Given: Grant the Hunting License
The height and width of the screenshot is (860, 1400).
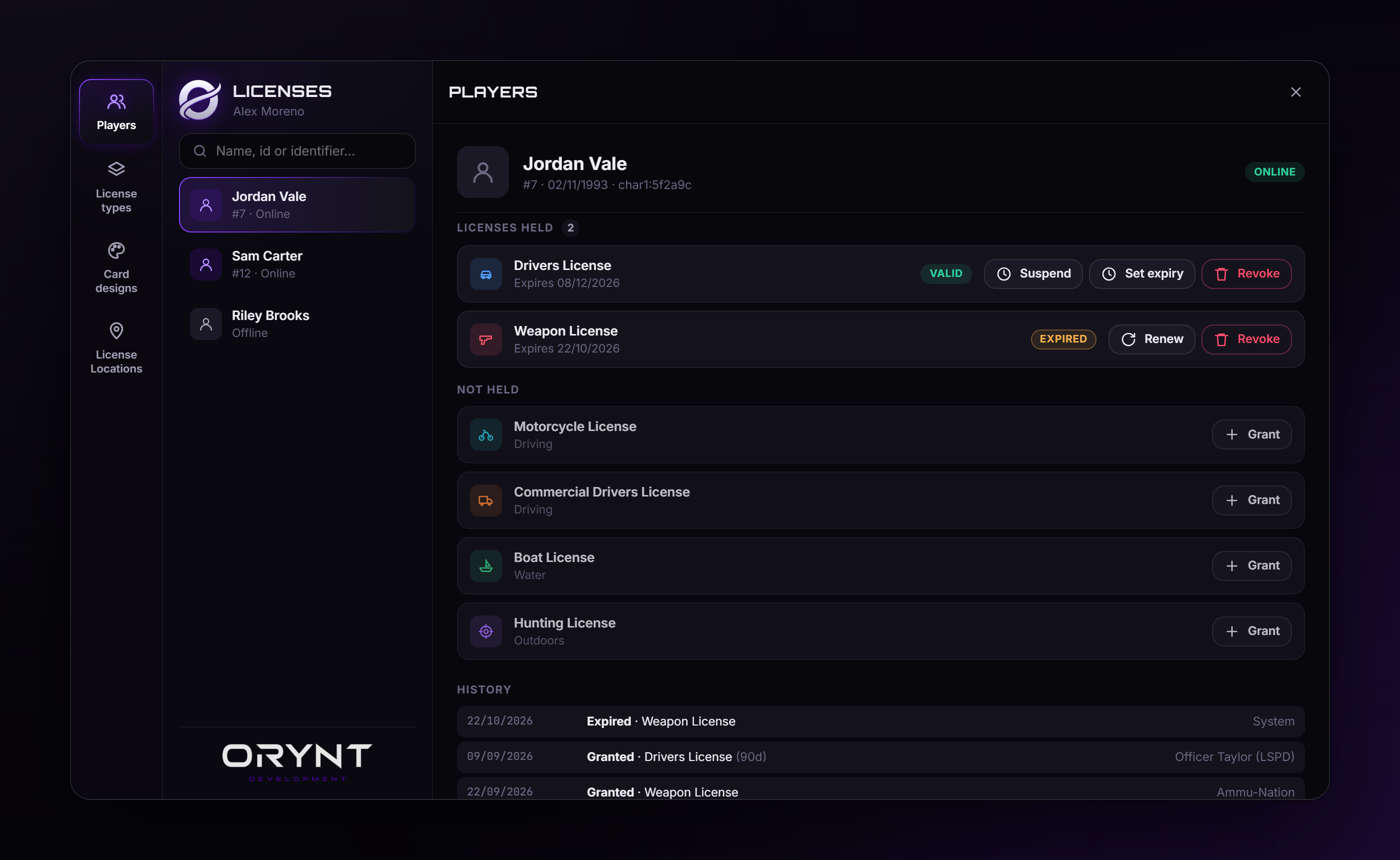Looking at the screenshot, I should pyautogui.click(x=1251, y=631).
